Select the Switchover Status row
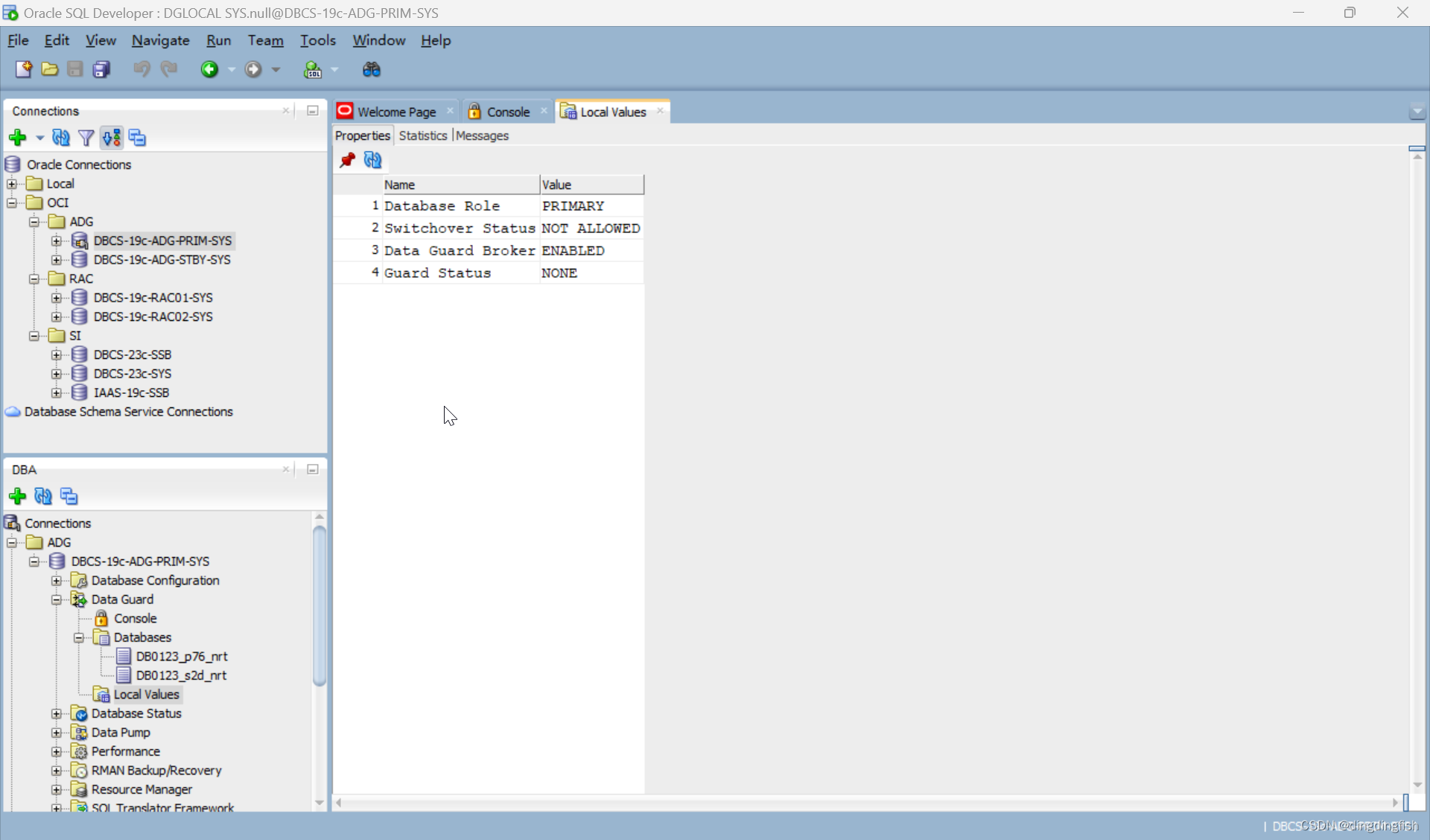 coord(489,228)
